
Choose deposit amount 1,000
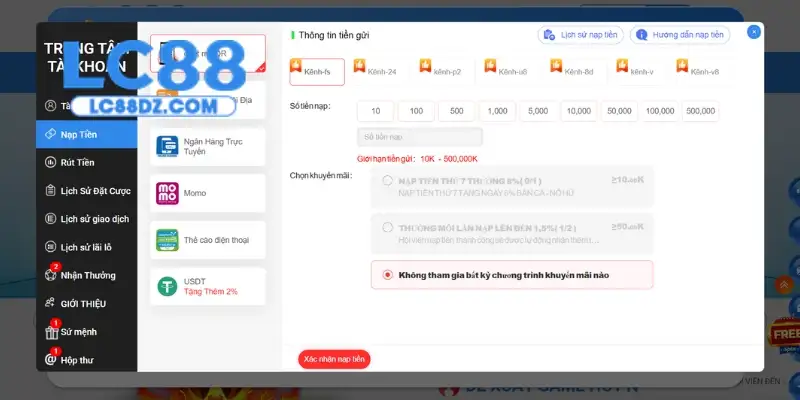(497, 111)
